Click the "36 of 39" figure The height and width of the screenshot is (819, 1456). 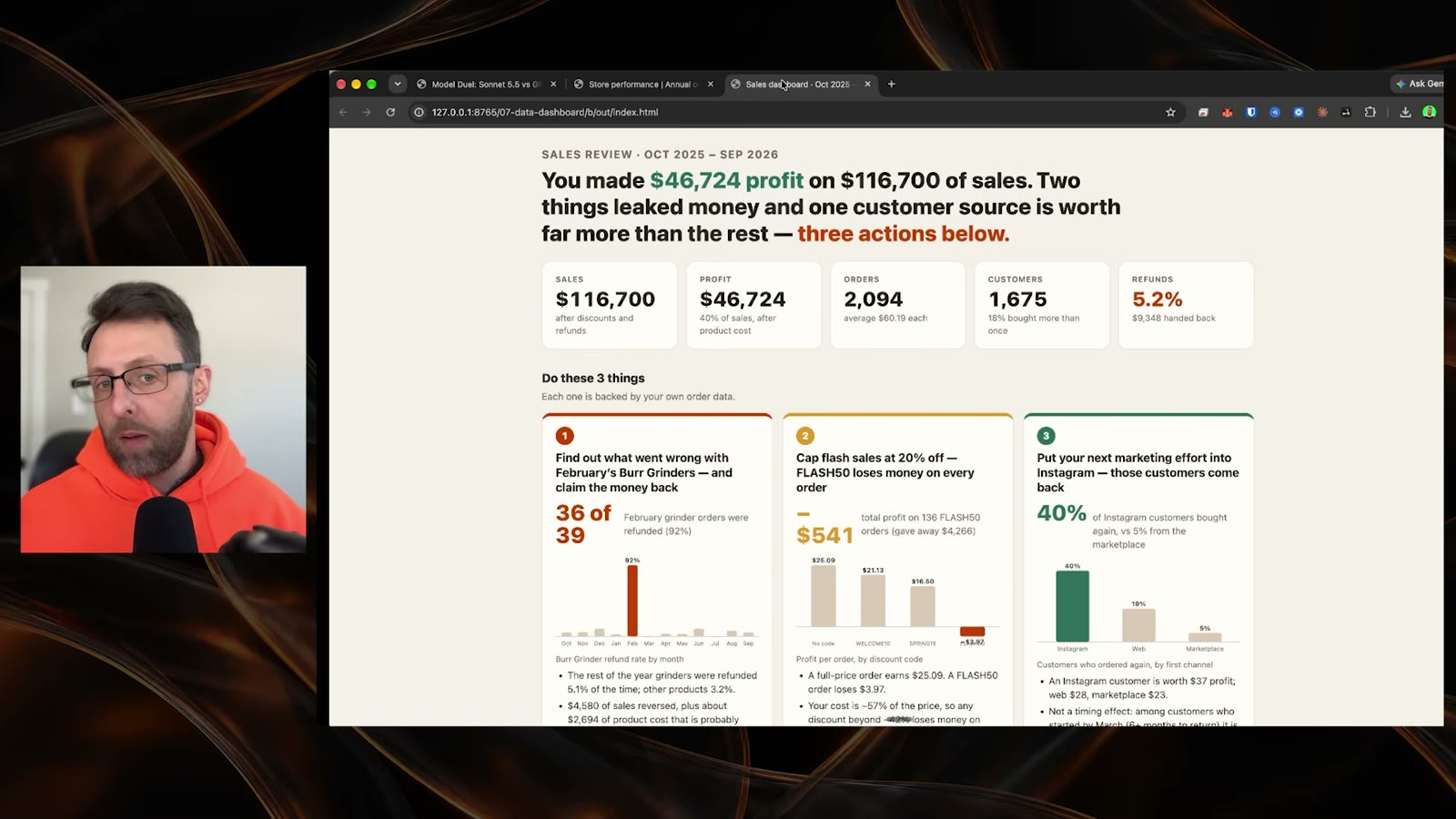pyautogui.click(x=583, y=524)
